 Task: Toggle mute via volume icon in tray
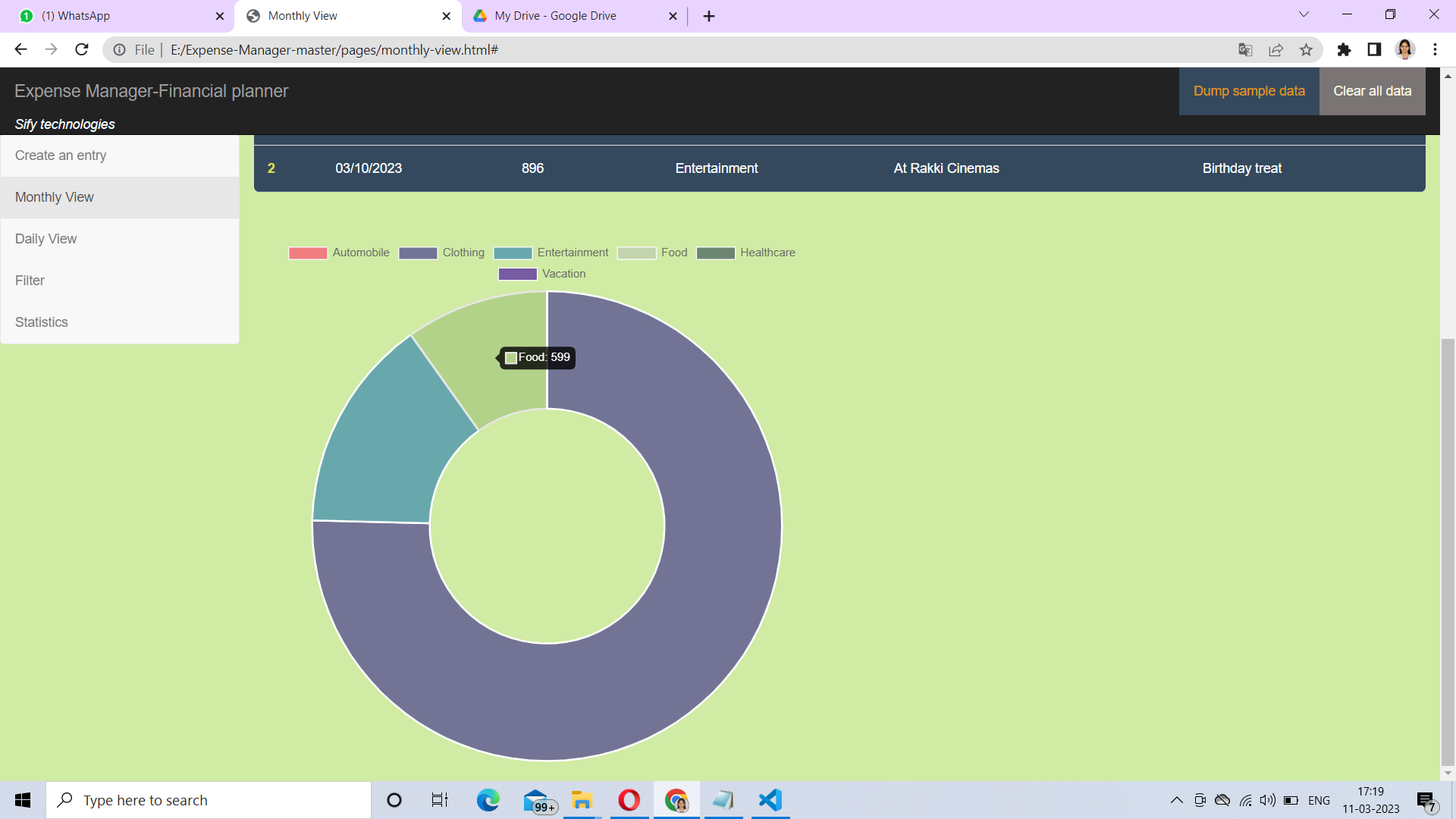pyautogui.click(x=1268, y=800)
